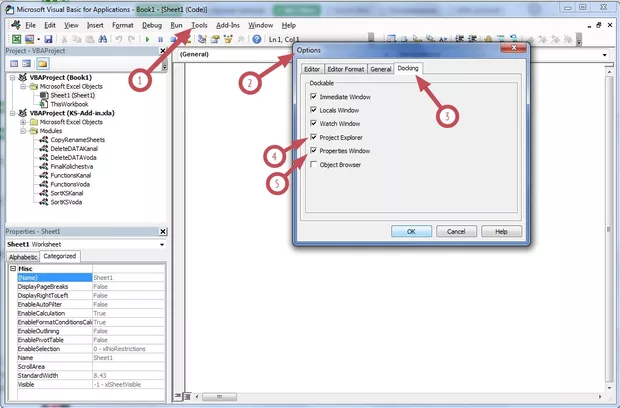Screen dimensions: 620x408
Task: Click the code pane vertical scrollbar
Action: 609,229
